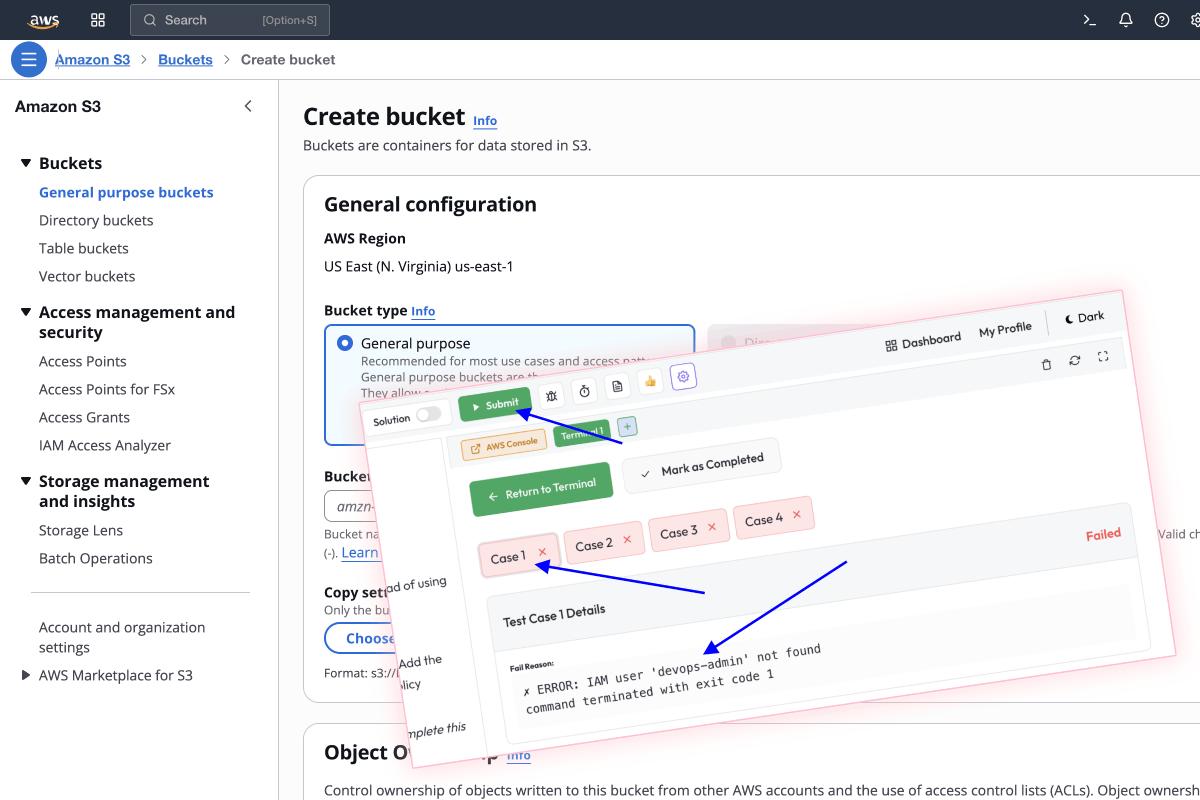Click the stopwatch timer icon
Viewport: 1200px width, 800px height.
[x=584, y=390]
